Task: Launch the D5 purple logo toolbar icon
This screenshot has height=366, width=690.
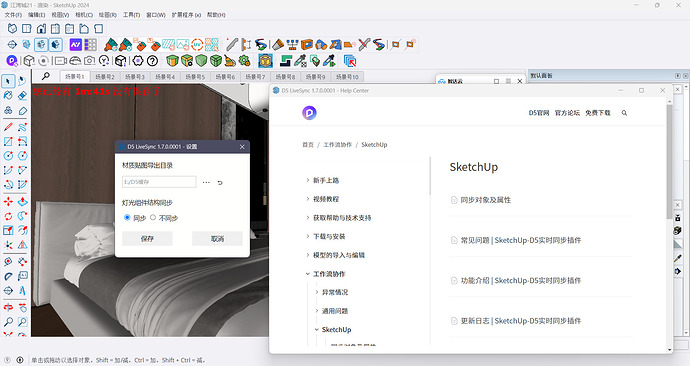Action: tap(12, 61)
